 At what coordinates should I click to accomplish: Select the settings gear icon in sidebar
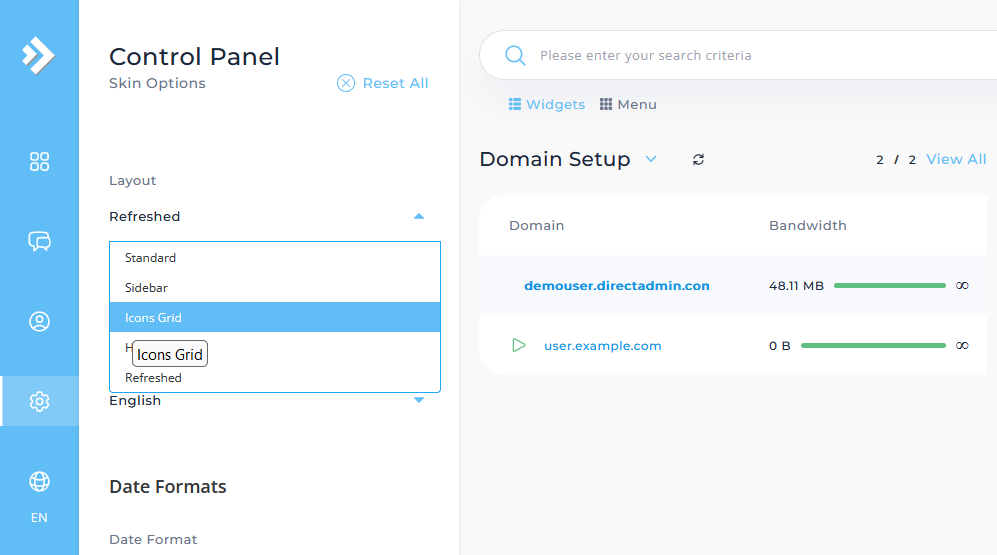click(x=39, y=401)
